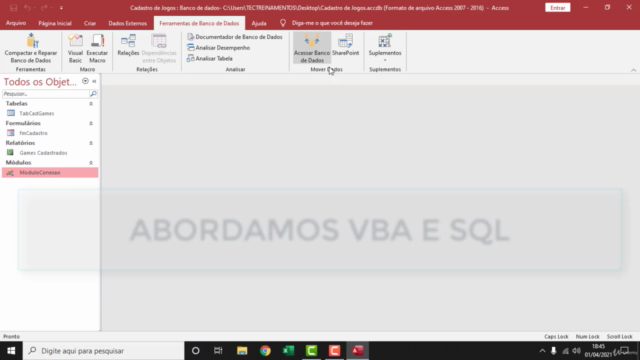The width and height of the screenshot is (640, 360).
Task: Click the Pesquisar search field
Action: (45, 94)
